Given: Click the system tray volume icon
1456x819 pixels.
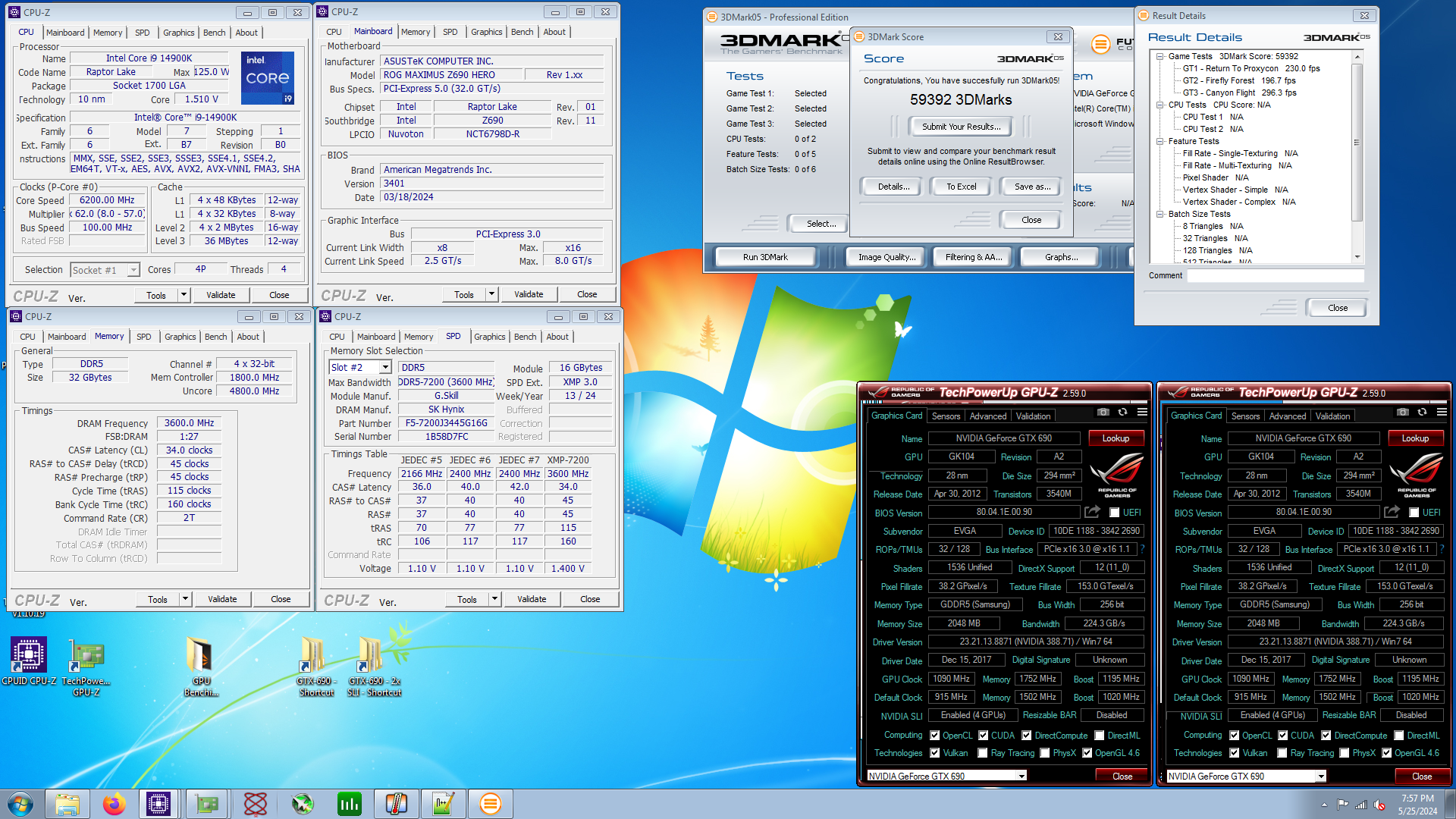Looking at the screenshot, I should (1379, 805).
